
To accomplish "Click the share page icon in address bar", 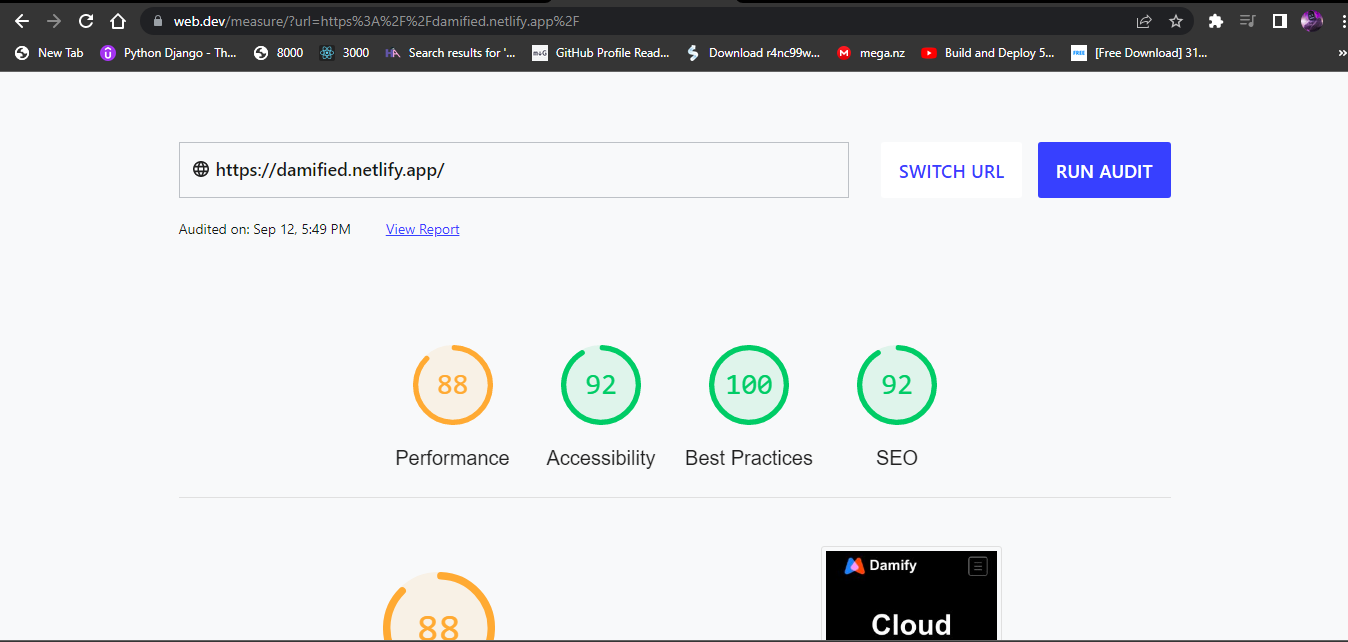I will pyautogui.click(x=1144, y=21).
